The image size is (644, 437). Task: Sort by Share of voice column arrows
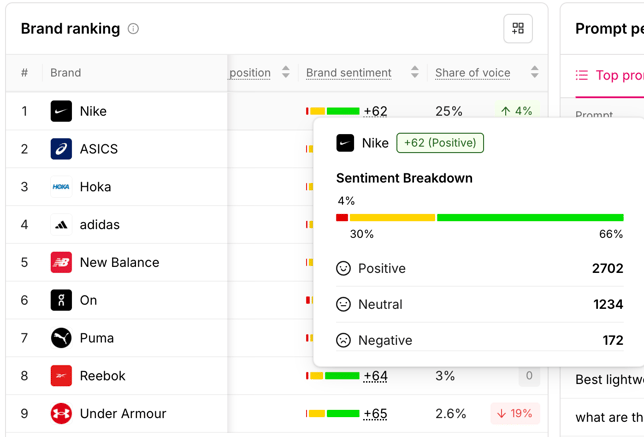tap(534, 72)
